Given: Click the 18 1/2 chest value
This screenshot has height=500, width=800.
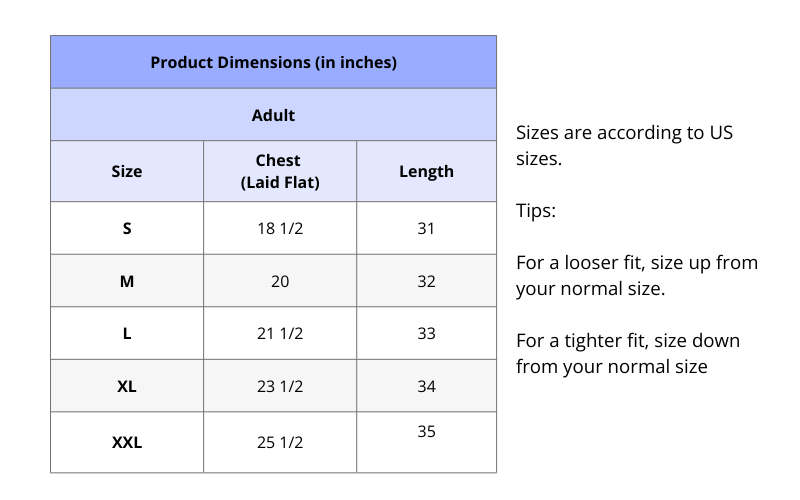Looking at the screenshot, I should click(x=279, y=228).
